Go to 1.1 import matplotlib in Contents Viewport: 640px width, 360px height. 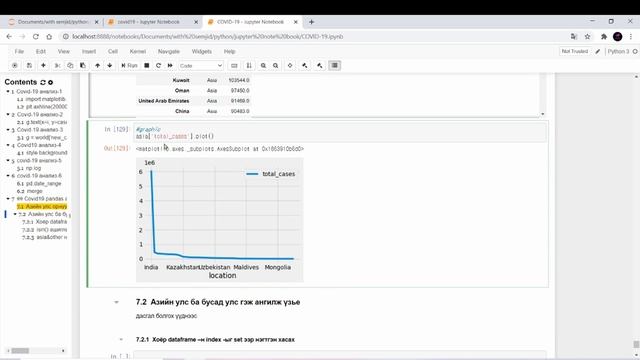(41, 99)
